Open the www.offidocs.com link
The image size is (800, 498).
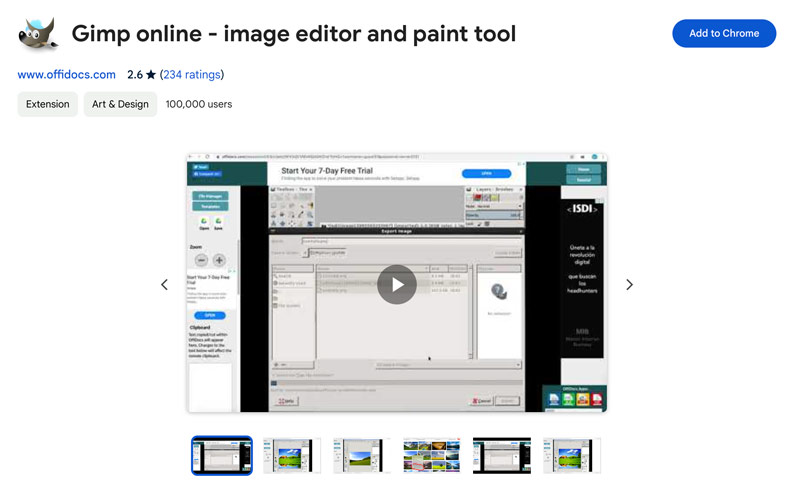(66, 74)
